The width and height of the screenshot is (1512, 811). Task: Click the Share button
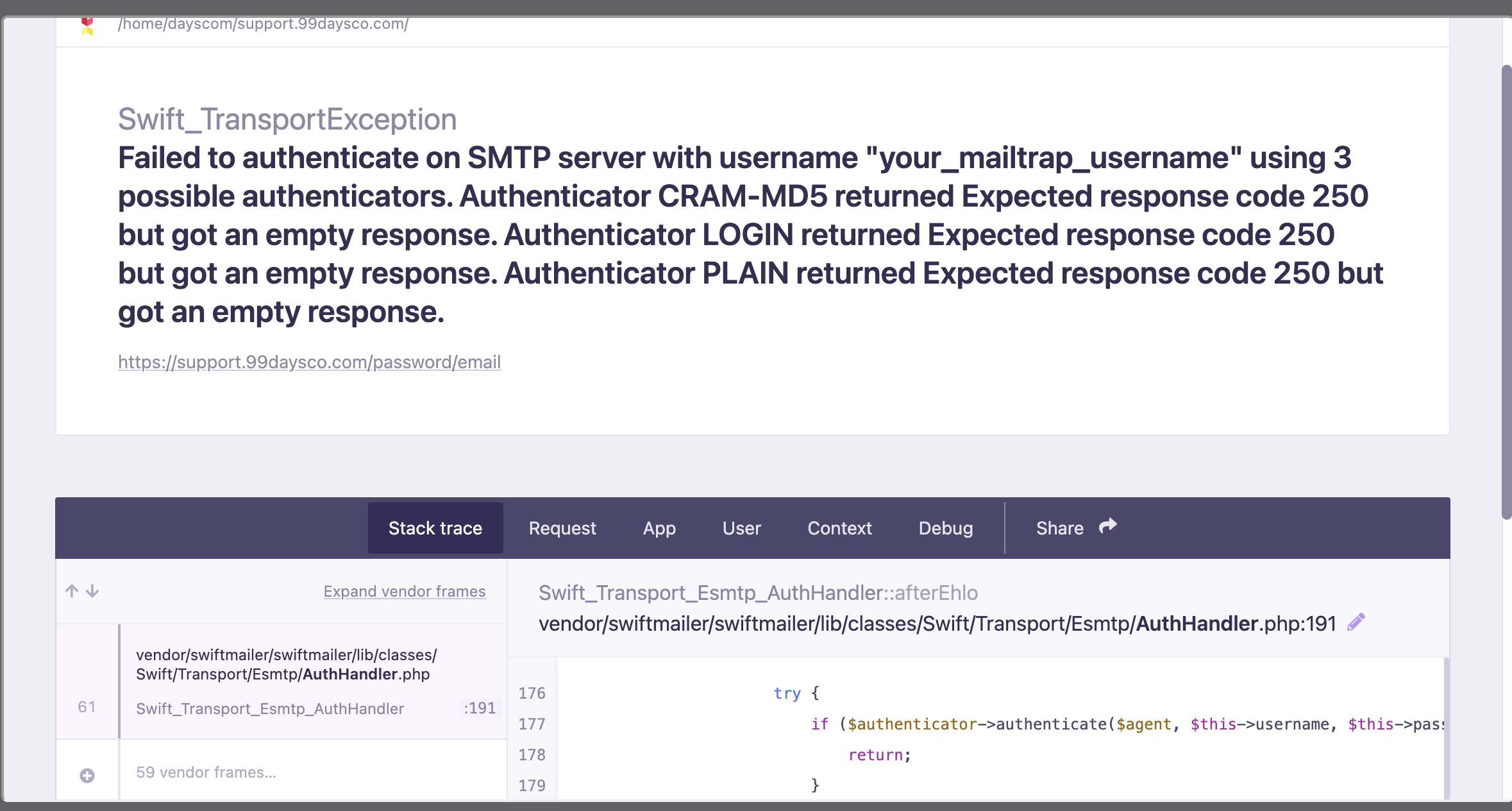[x=1076, y=528]
